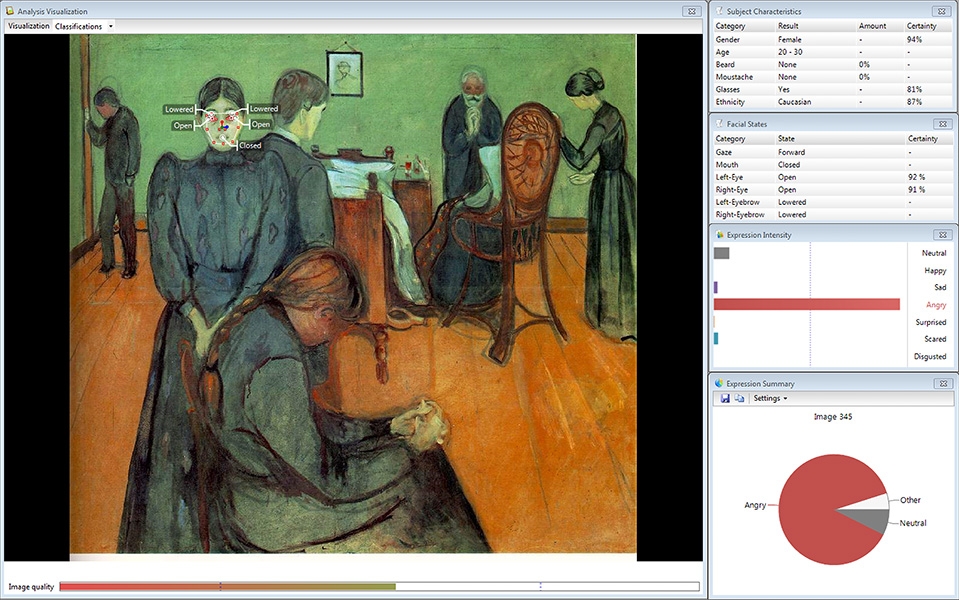This screenshot has height=600, width=959.
Task: Click the Image quality bar
Action: point(379,587)
